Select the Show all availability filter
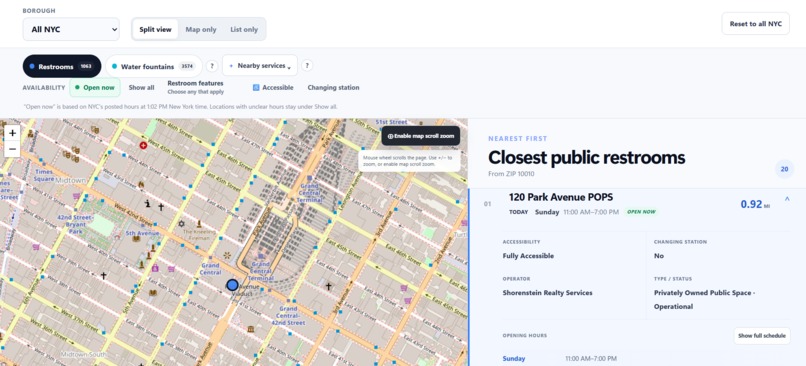The height and width of the screenshot is (366, 806). (x=141, y=87)
